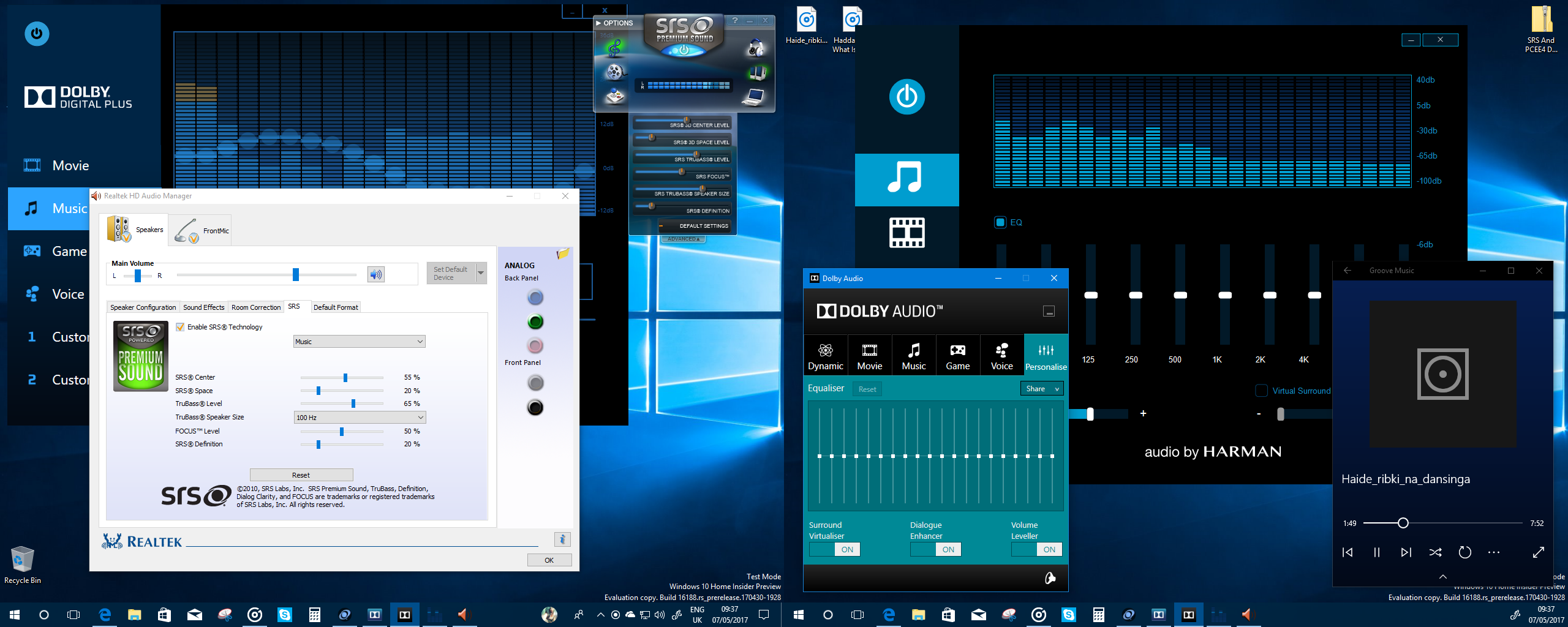The width and height of the screenshot is (1568, 627).
Task: Toggle Surround Virtualiser switch
Action: (x=835, y=549)
